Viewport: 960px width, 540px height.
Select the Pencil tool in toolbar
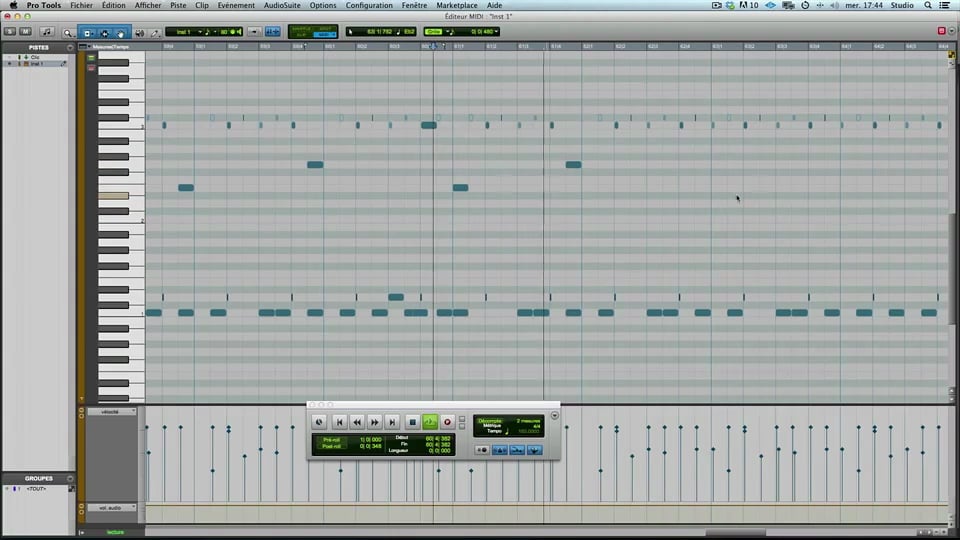pos(155,33)
